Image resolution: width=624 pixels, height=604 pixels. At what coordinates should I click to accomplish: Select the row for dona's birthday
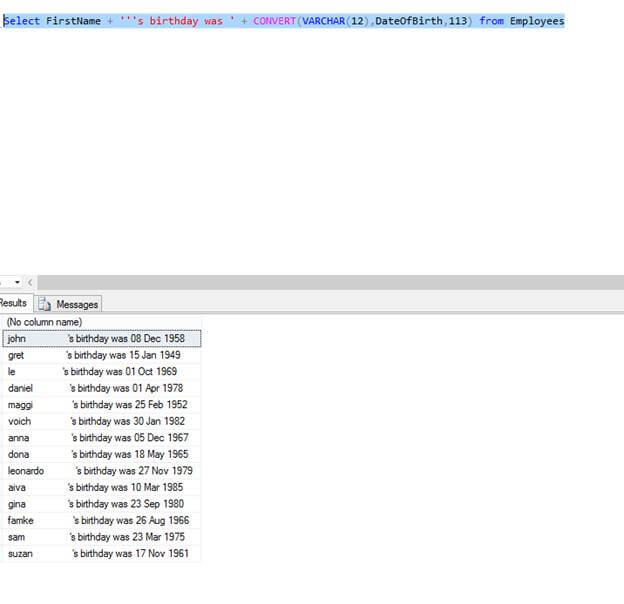coord(102,454)
